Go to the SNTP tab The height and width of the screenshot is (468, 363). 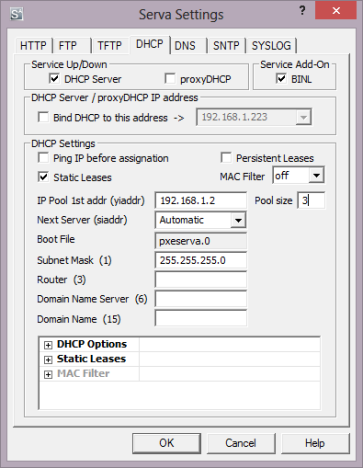click(226, 45)
